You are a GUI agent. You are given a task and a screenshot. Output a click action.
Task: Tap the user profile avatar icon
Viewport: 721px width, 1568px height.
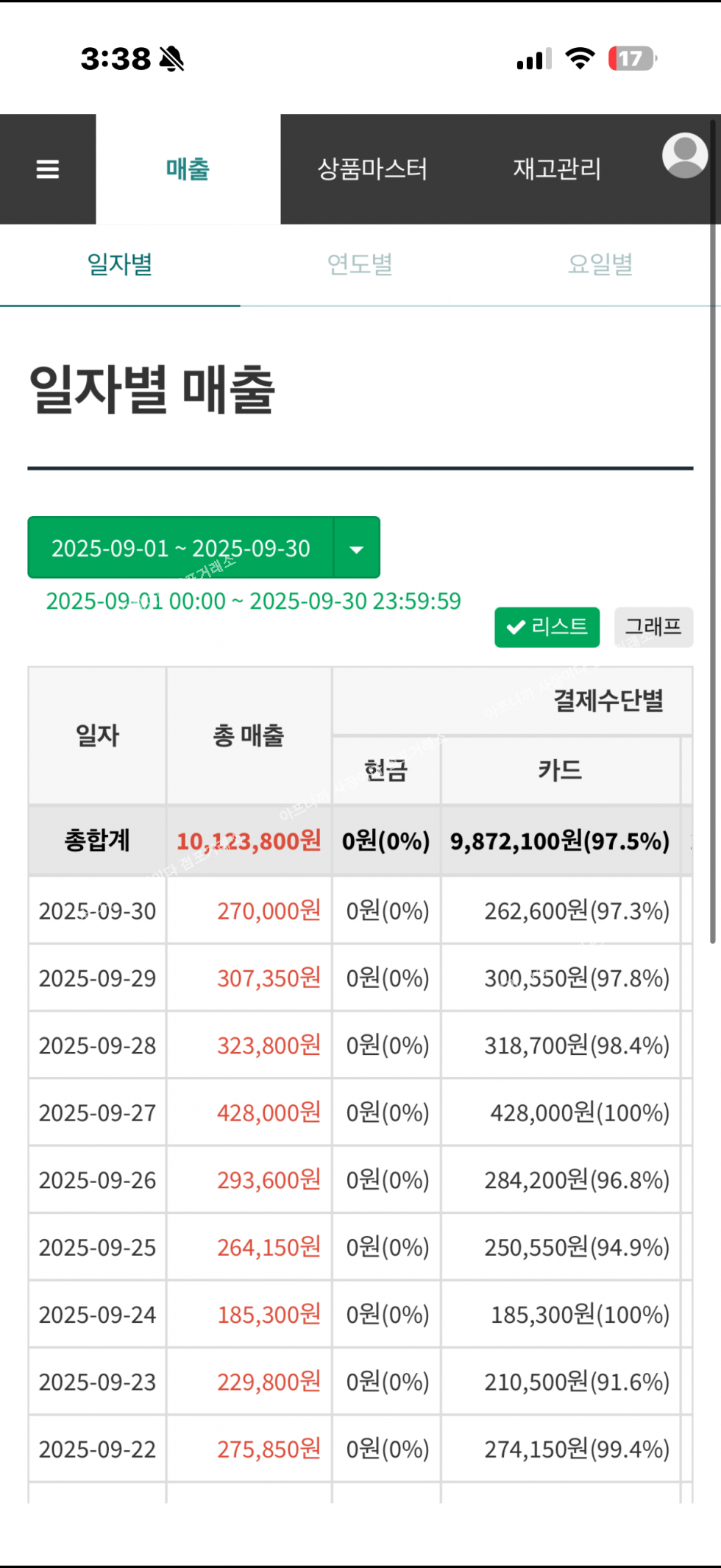point(684,155)
